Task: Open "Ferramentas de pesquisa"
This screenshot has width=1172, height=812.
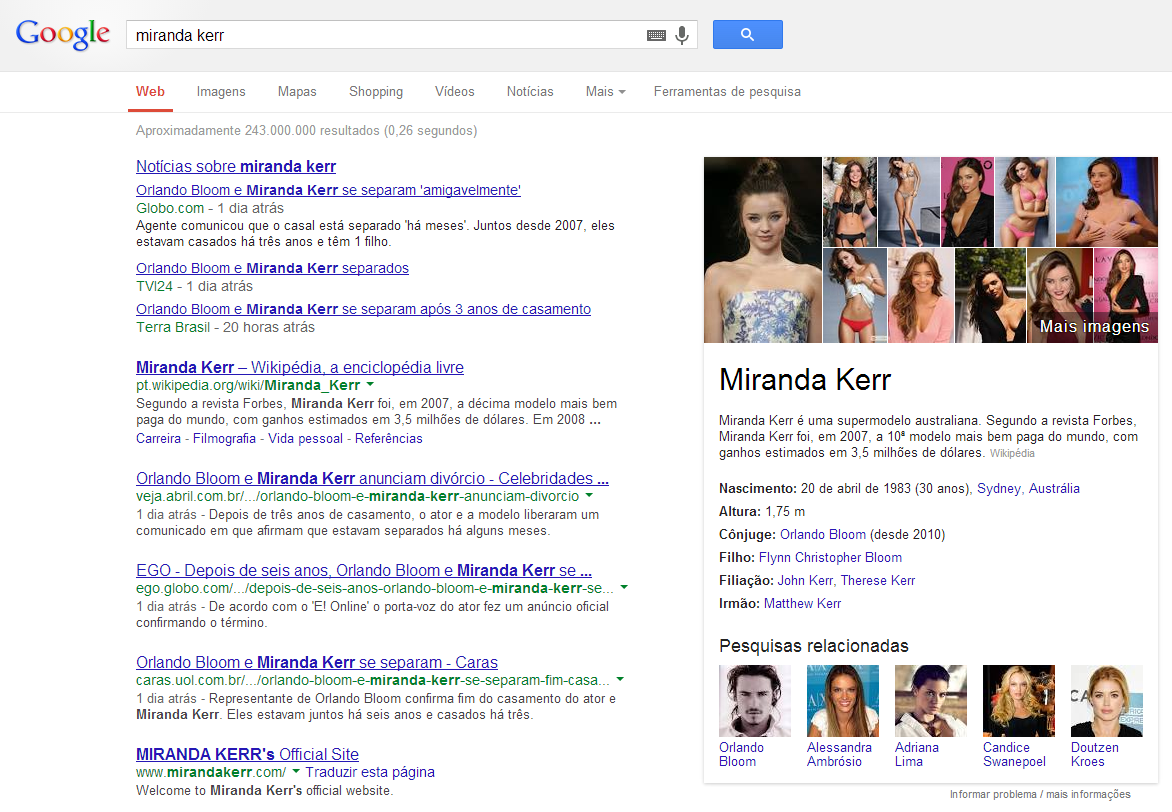Action: pos(727,91)
